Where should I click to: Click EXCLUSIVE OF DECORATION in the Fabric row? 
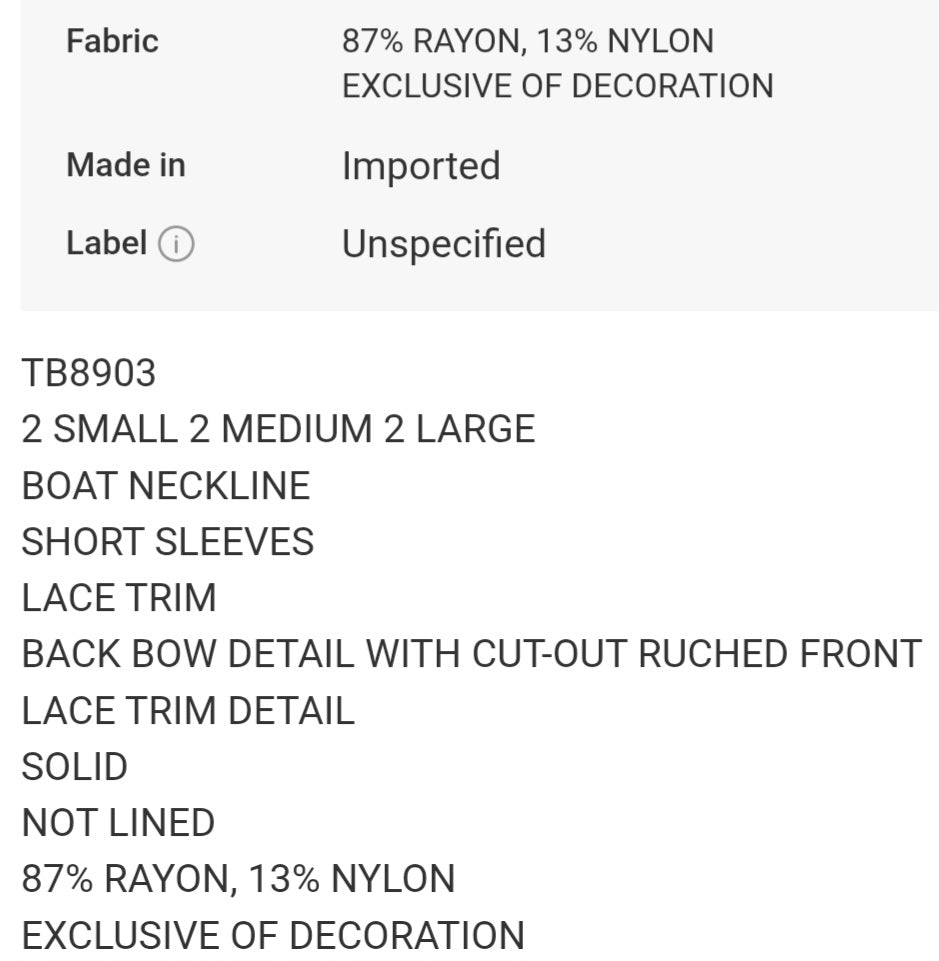tap(558, 86)
